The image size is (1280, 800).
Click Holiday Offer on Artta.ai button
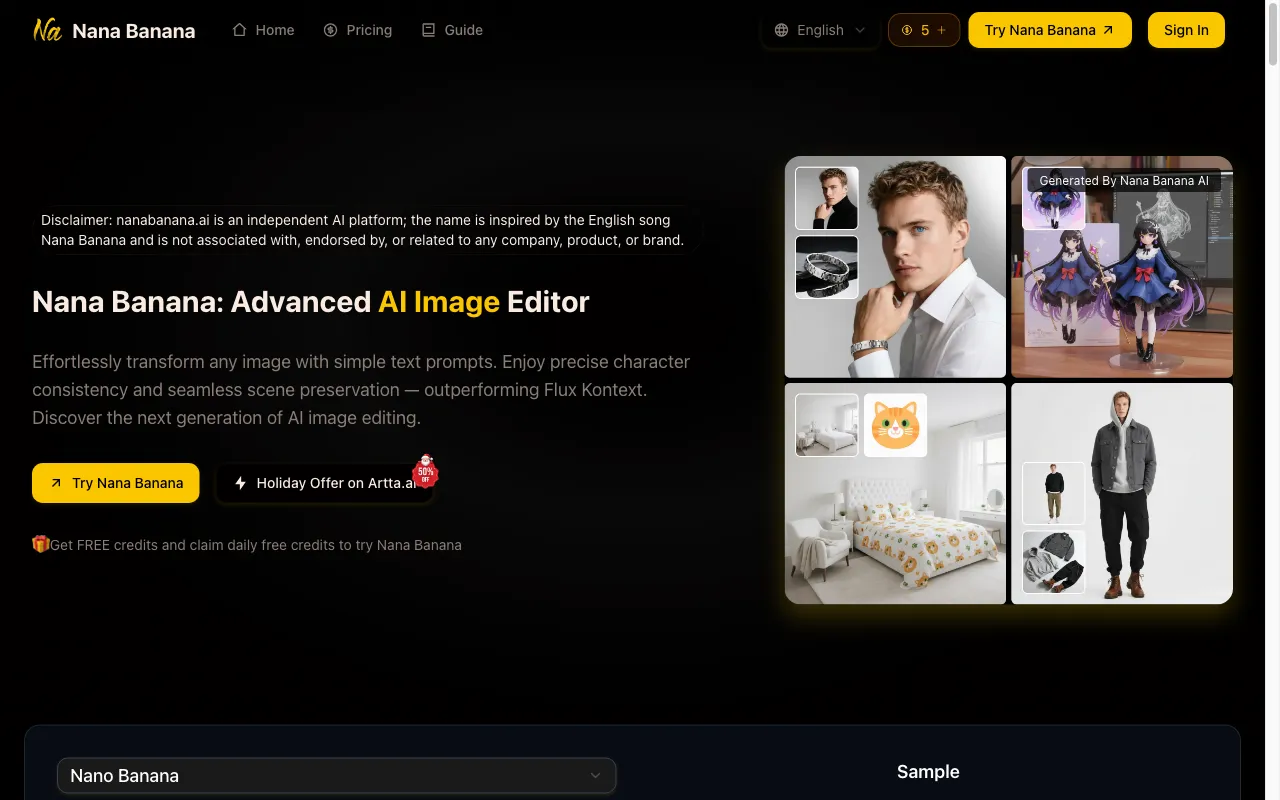click(324, 483)
